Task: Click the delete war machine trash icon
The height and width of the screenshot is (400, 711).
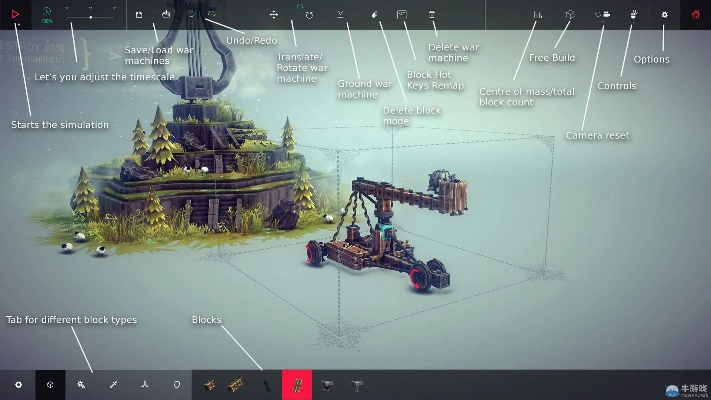Action: (432, 15)
